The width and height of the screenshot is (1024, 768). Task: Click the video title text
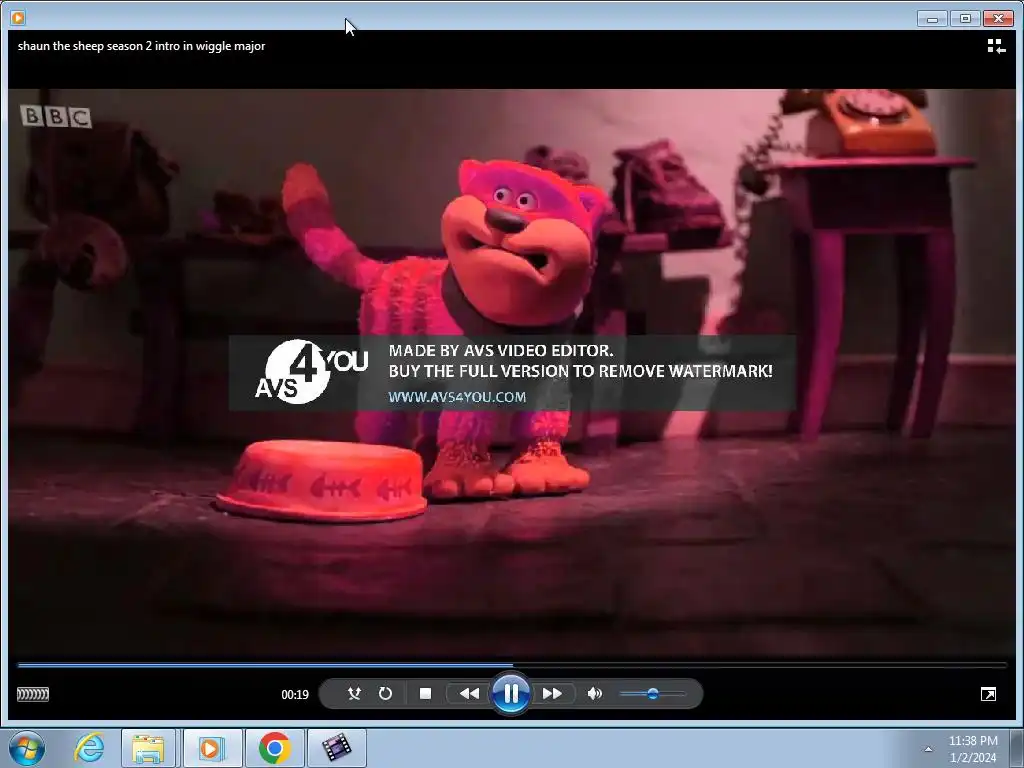click(141, 46)
